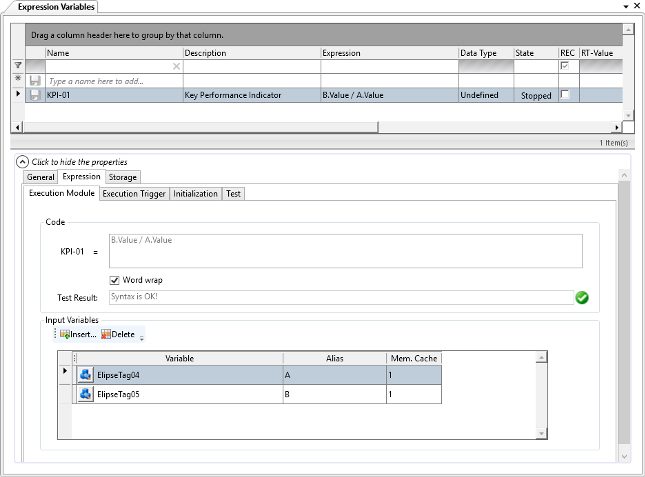This screenshot has height=477, width=645.
Task: Click the save icon in the new-row line
Action: tap(35, 81)
